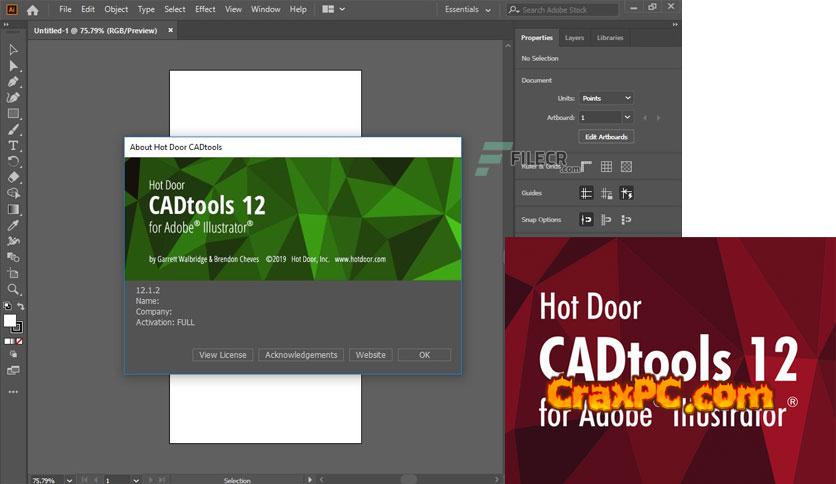Select the Rectangle tool
The image size is (836, 484).
[x=13, y=114]
